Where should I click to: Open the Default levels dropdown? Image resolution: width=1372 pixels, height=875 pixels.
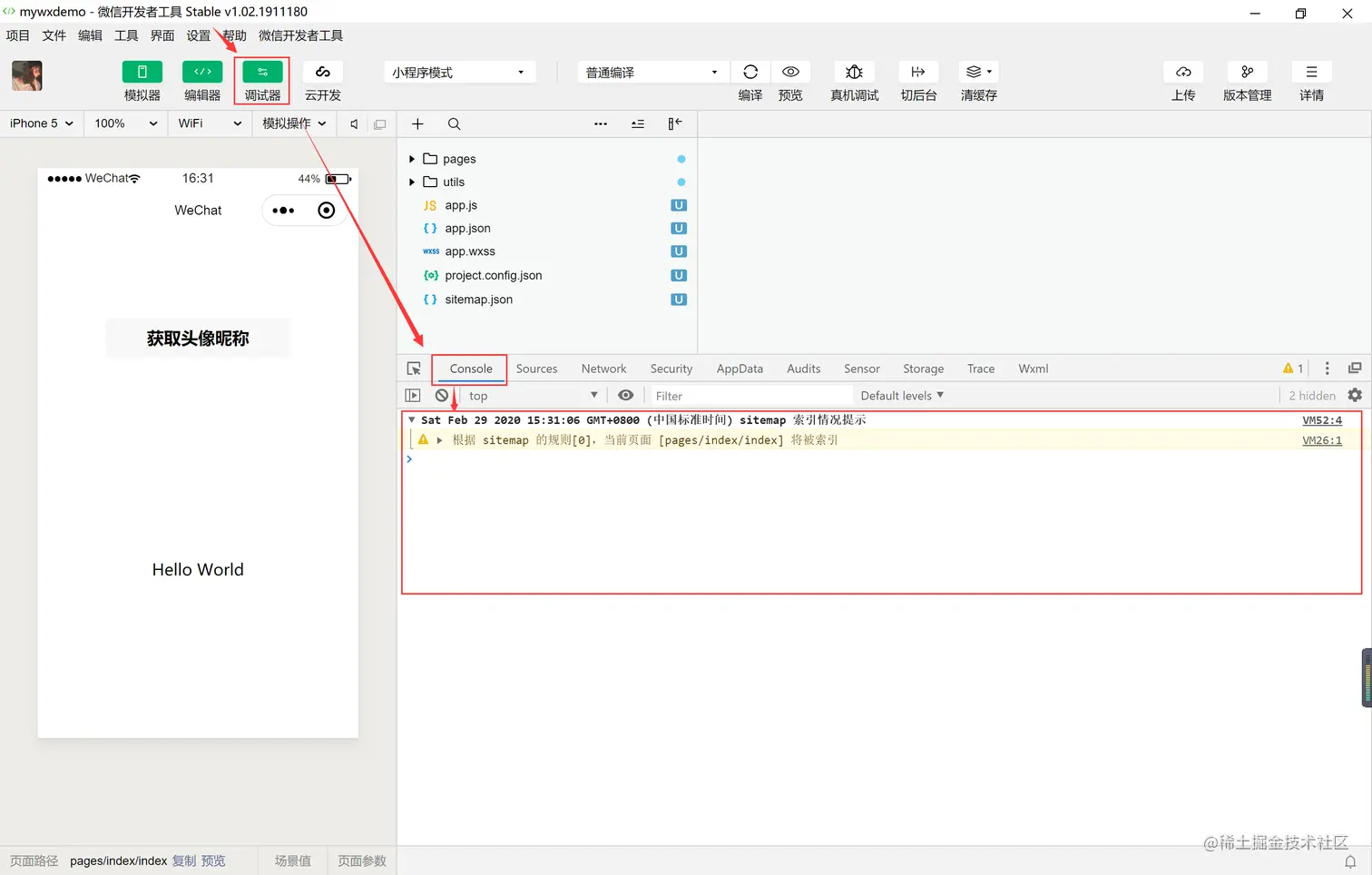pos(902,396)
